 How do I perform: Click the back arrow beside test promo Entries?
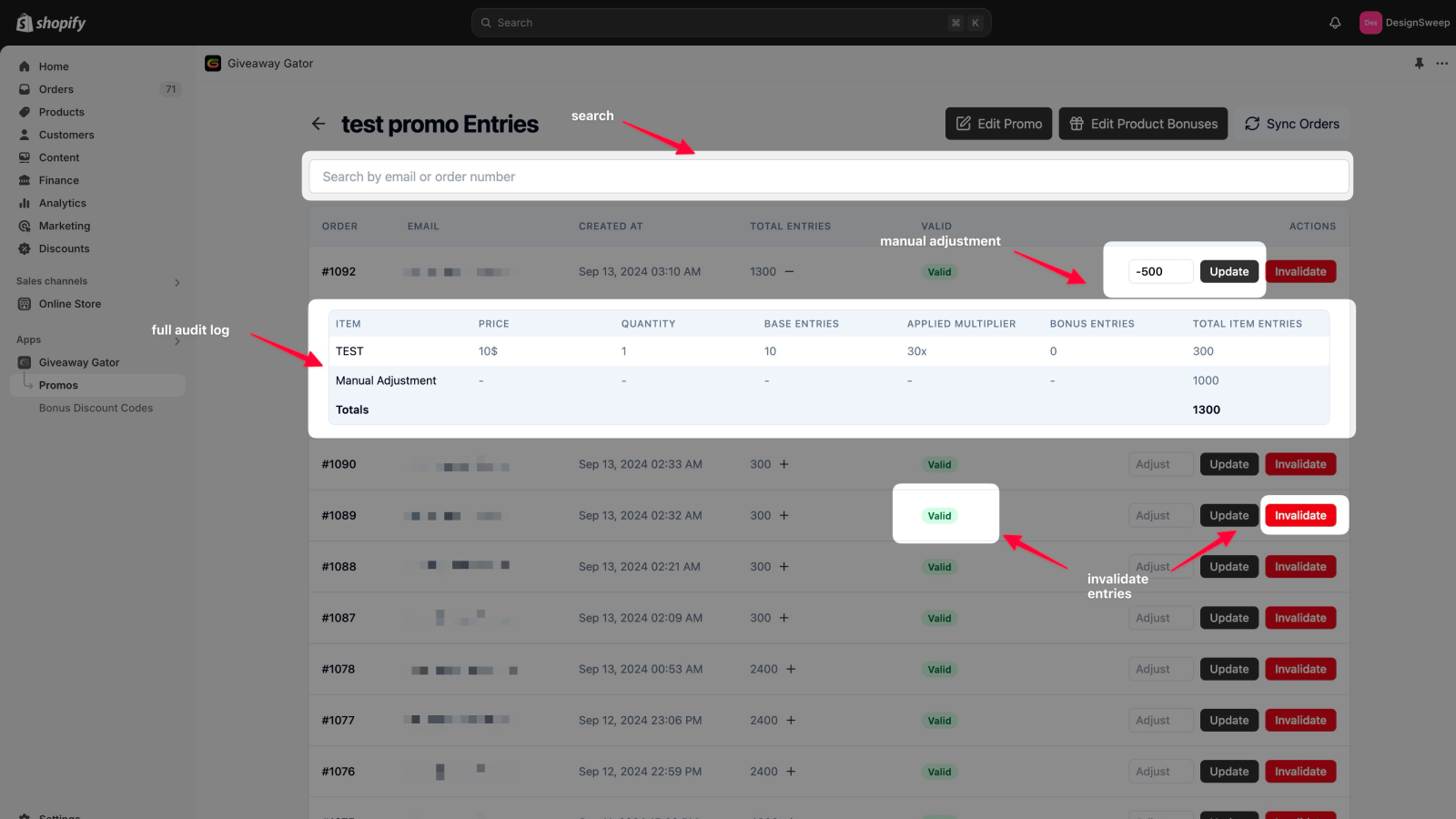tap(318, 124)
